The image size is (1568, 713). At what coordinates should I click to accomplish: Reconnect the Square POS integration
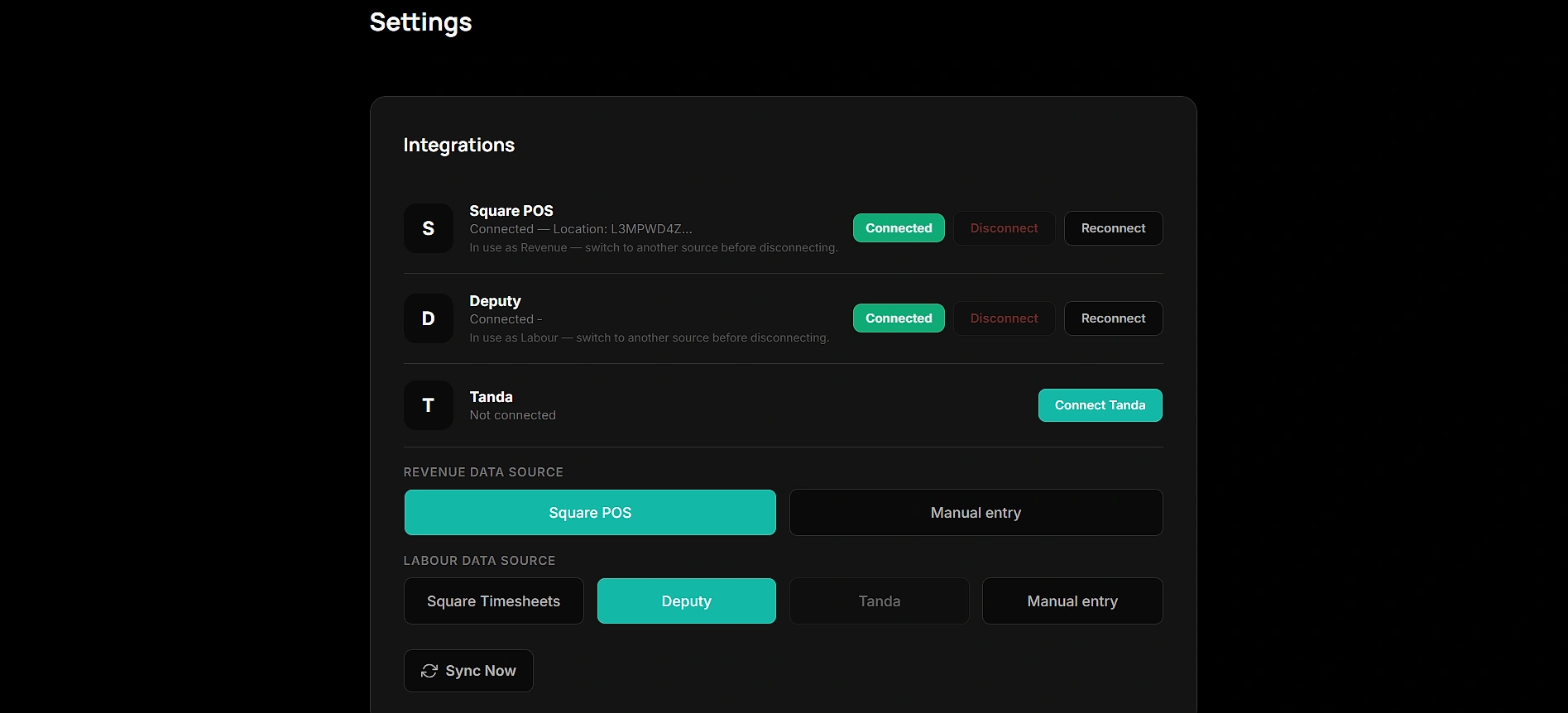tap(1113, 228)
